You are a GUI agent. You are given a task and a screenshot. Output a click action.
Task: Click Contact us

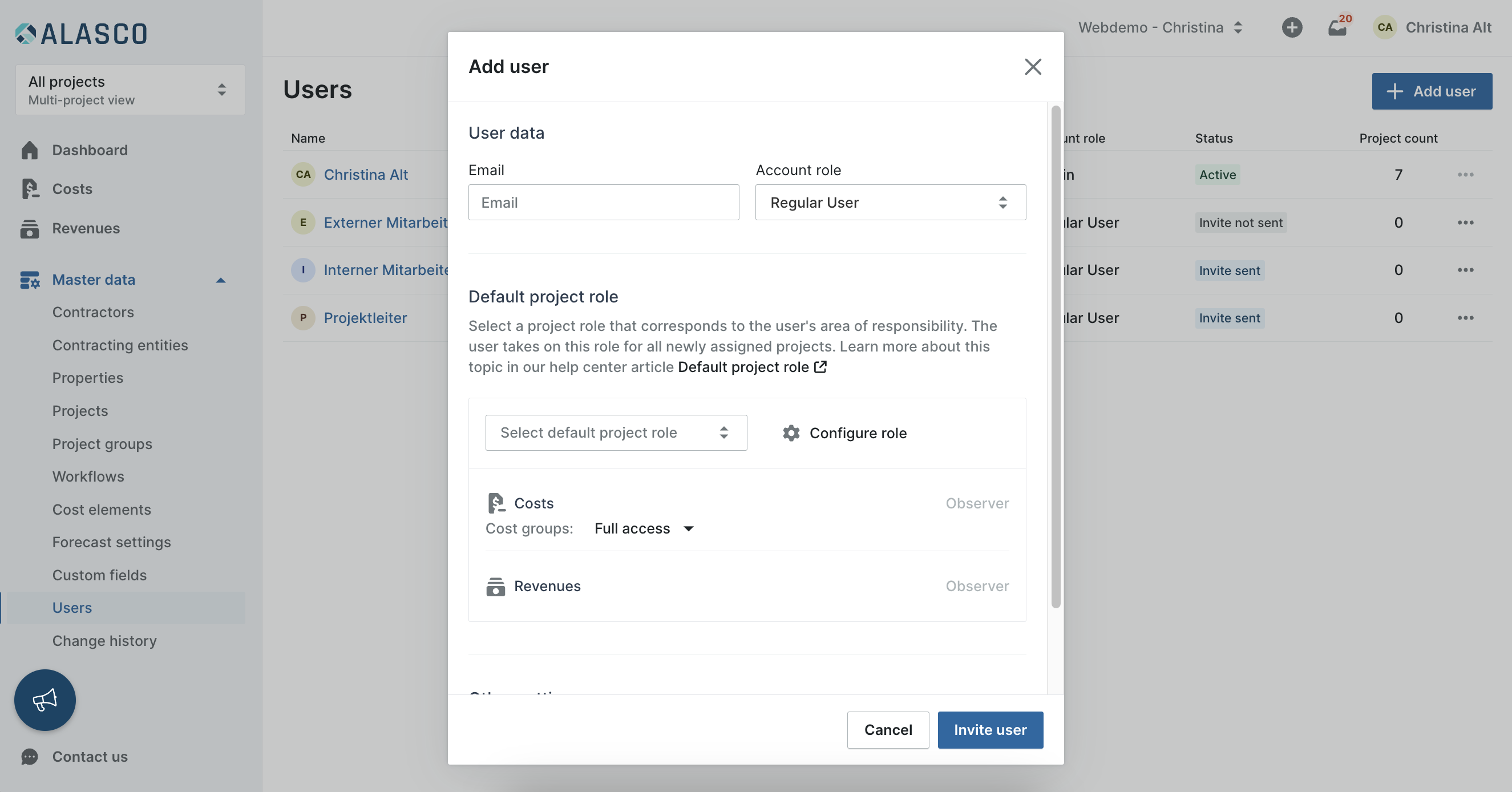pos(90,757)
